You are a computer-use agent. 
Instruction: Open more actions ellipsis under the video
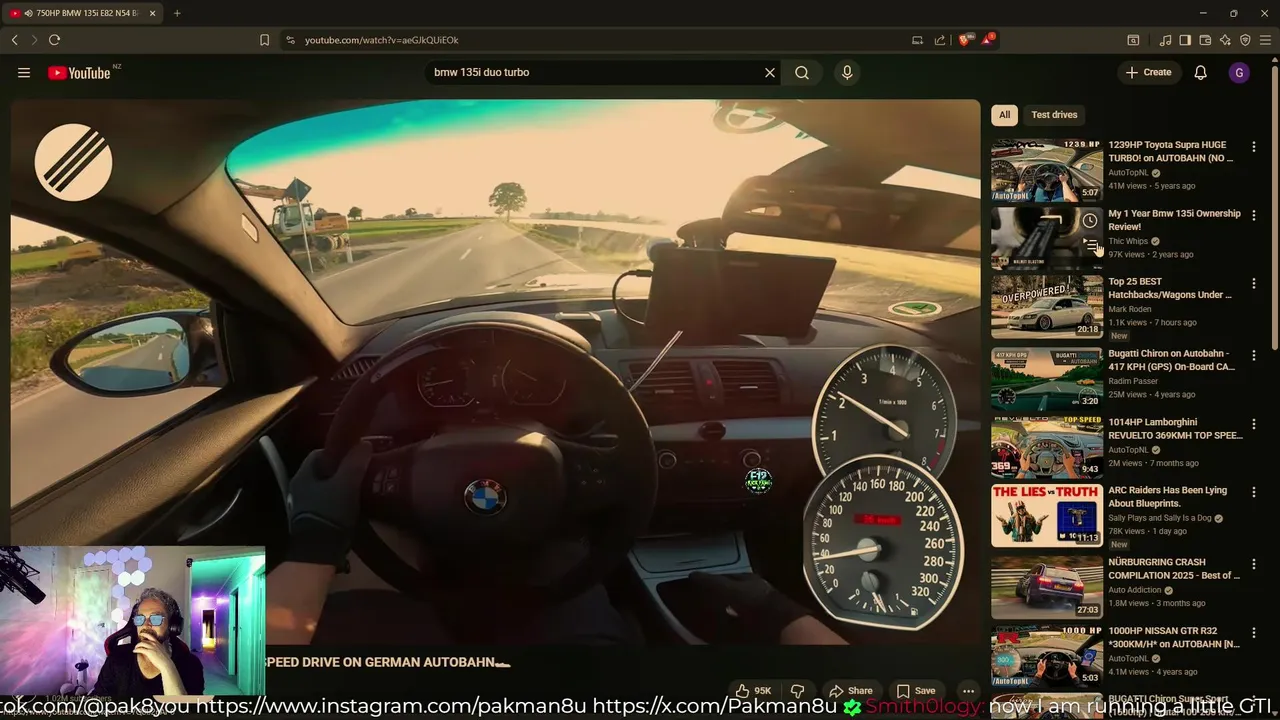click(x=968, y=690)
